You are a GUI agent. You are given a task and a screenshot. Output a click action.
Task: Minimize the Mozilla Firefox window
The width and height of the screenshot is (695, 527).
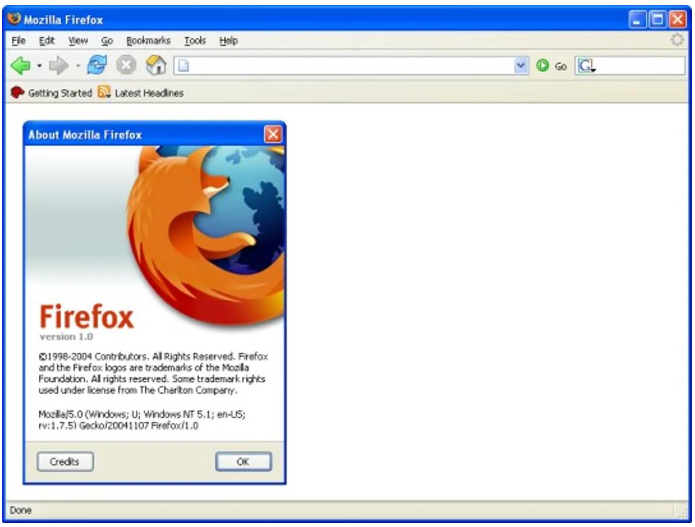tap(637, 20)
